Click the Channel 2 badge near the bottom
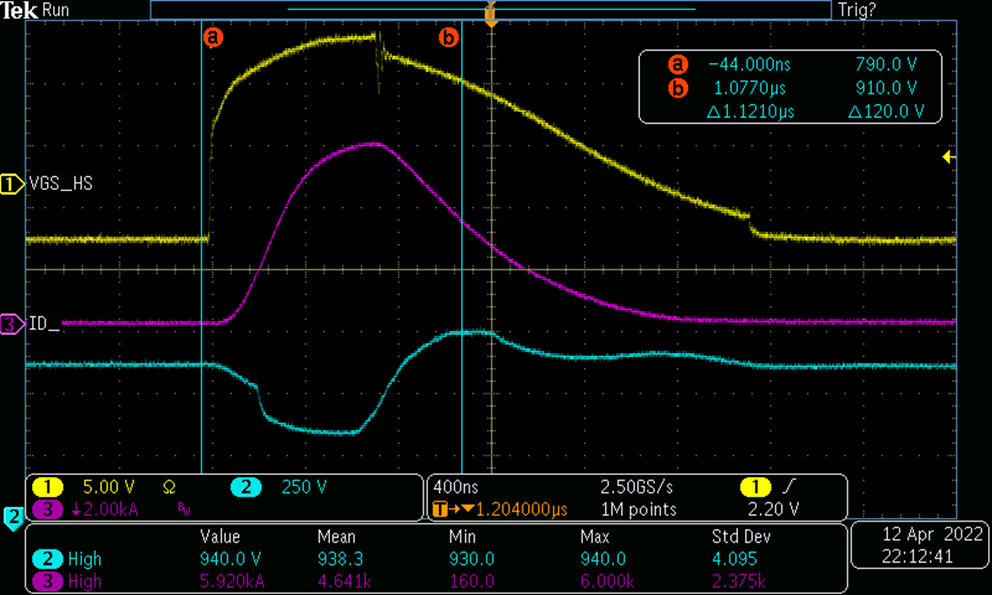This screenshot has width=992, height=595. pos(13,519)
